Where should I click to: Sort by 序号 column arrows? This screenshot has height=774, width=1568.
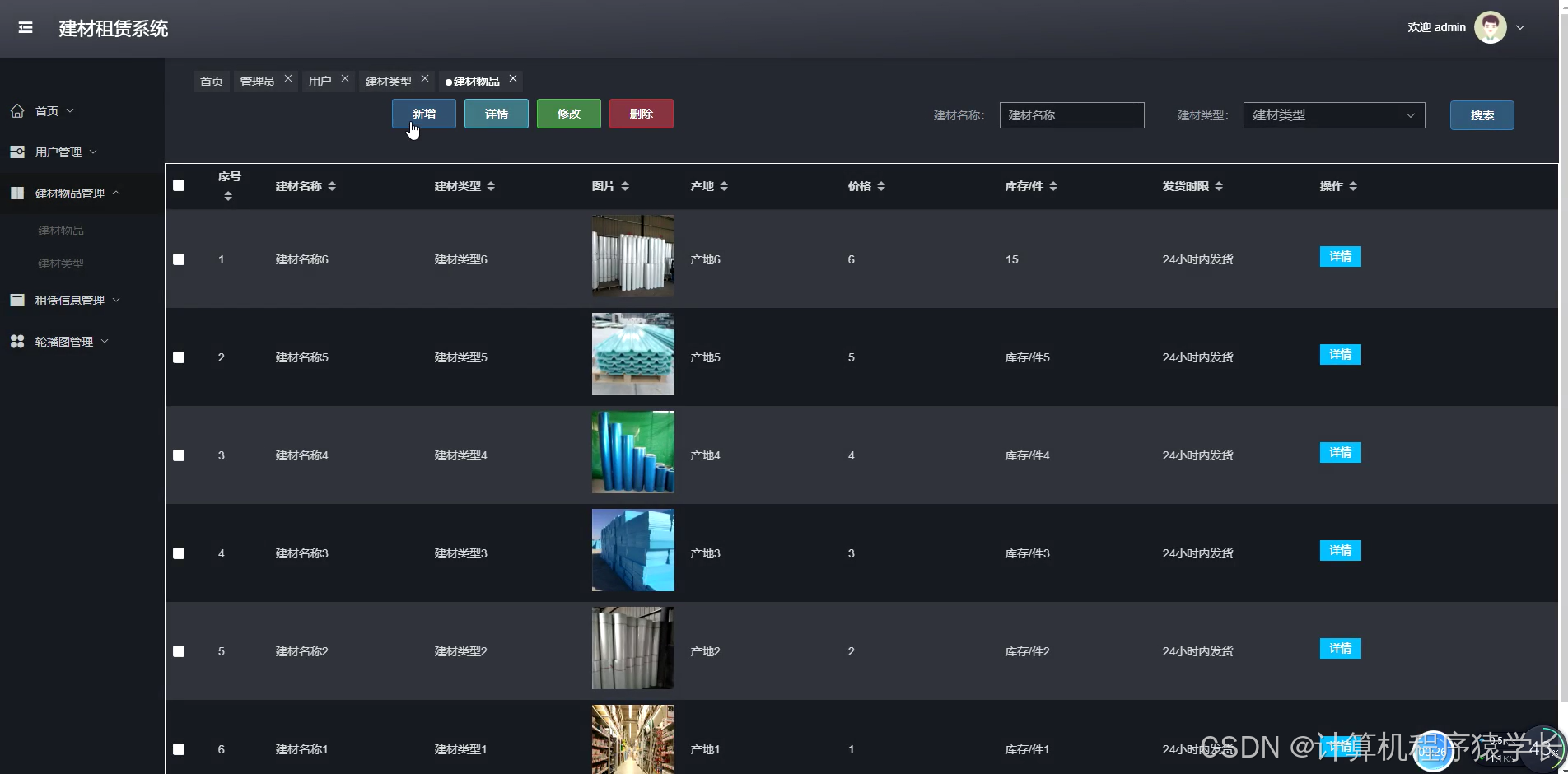(228, 196)
